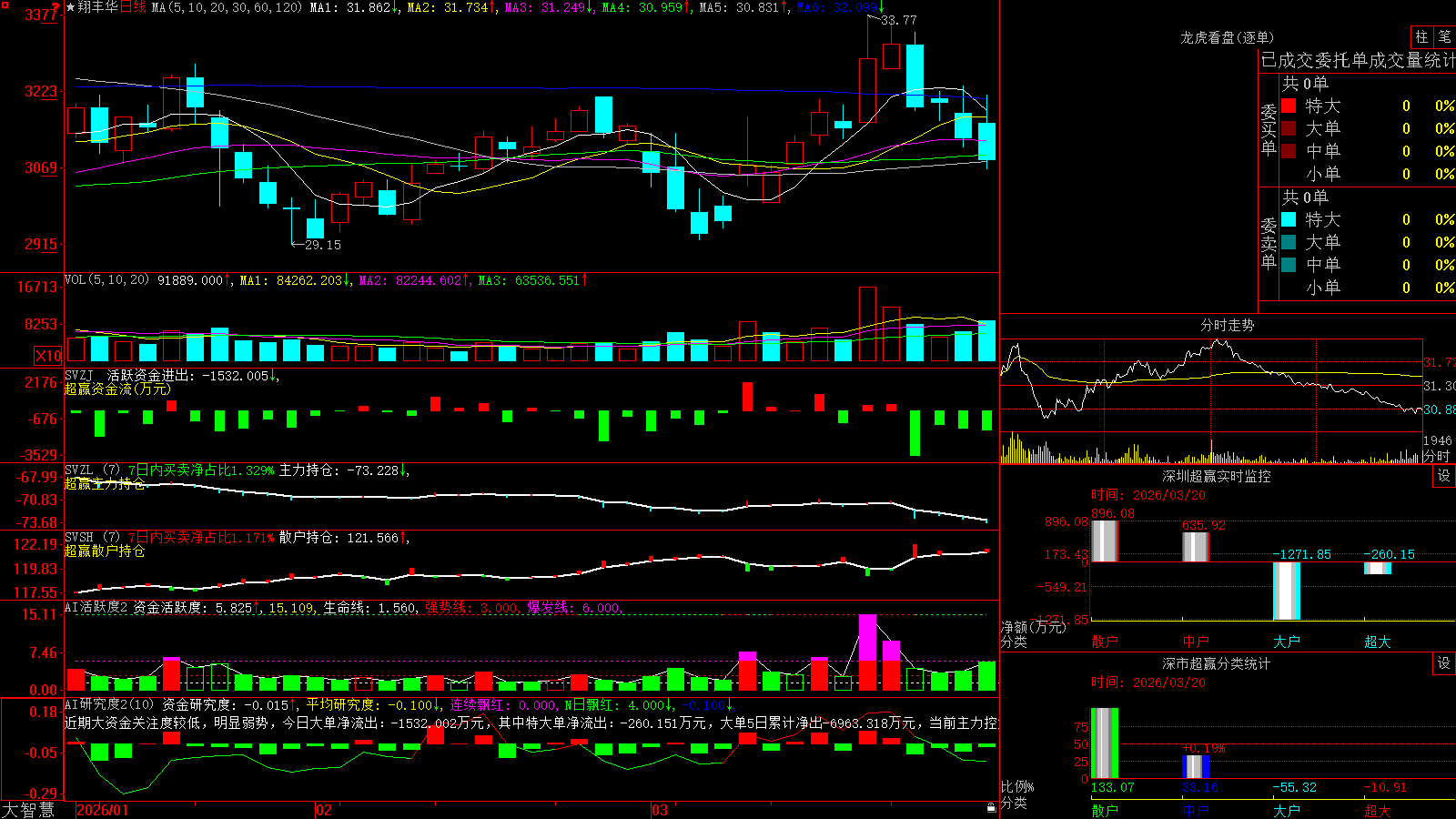This screenshot has height=819, width=1456.
Task: Click the SVSH (7) indicator name
Action: [92, 538]
